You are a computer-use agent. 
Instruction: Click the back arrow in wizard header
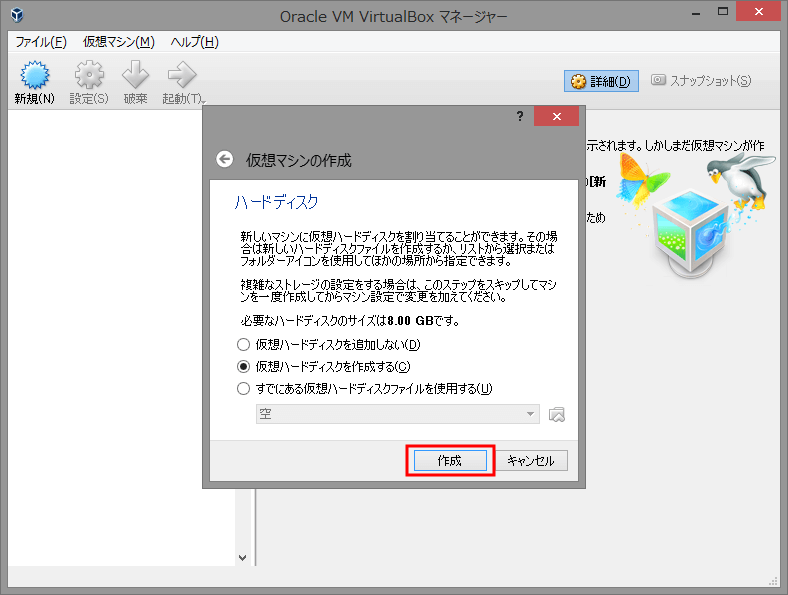coord(225,159)
